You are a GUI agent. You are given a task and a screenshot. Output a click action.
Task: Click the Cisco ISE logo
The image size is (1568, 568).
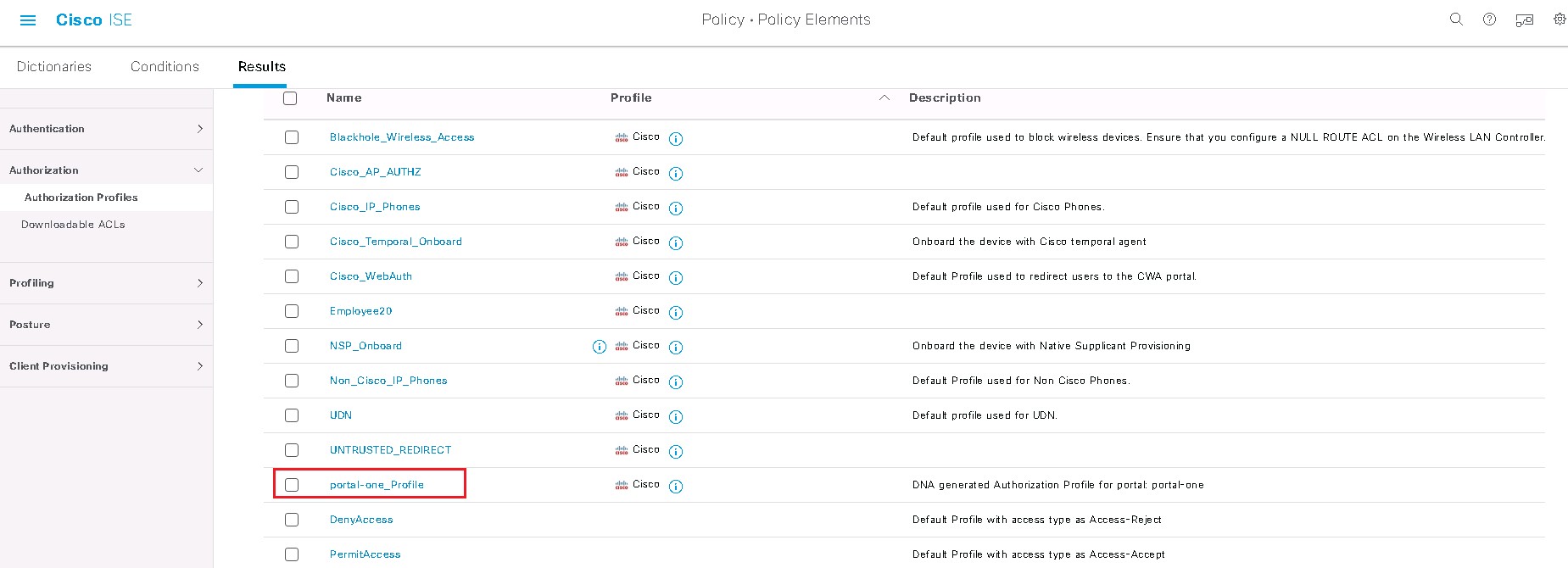[94, 19]
